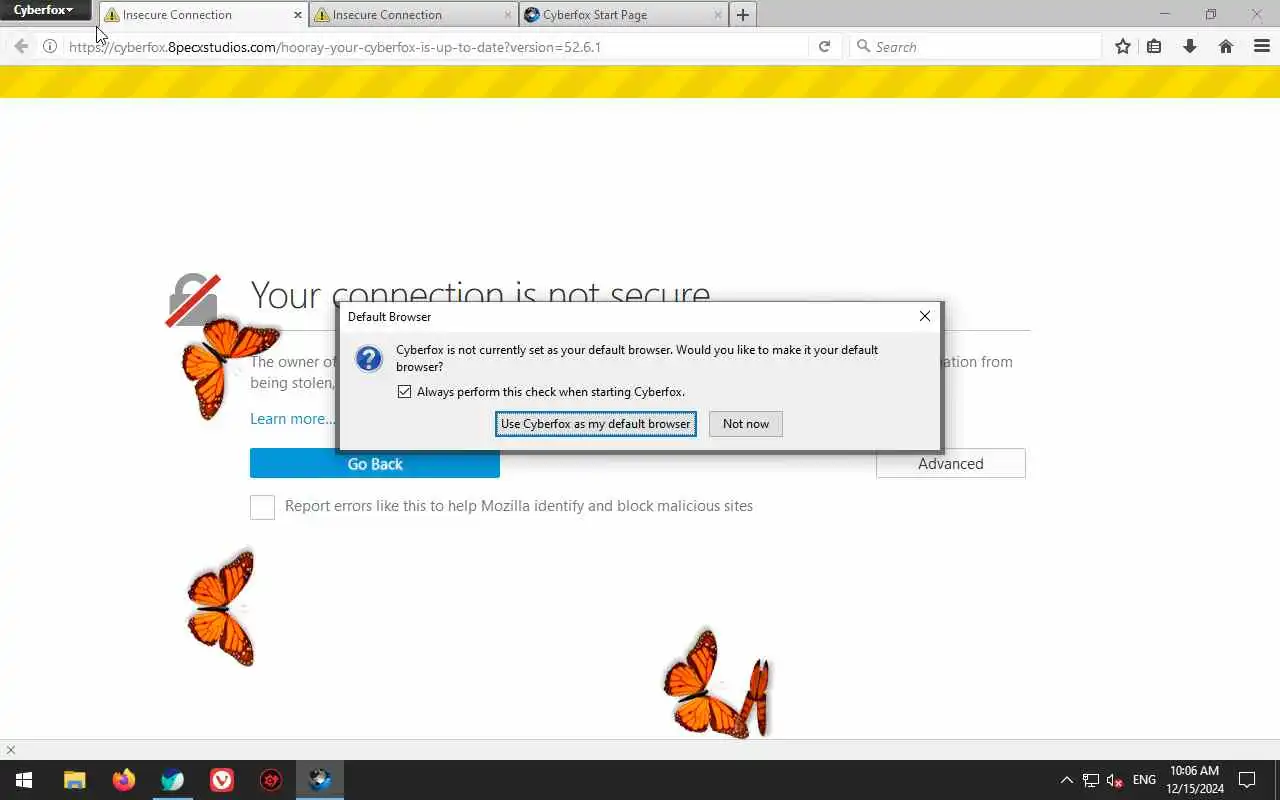Click Use Cyberfox as my default browser
1280x800 pixels.
[x=596, y=424]
